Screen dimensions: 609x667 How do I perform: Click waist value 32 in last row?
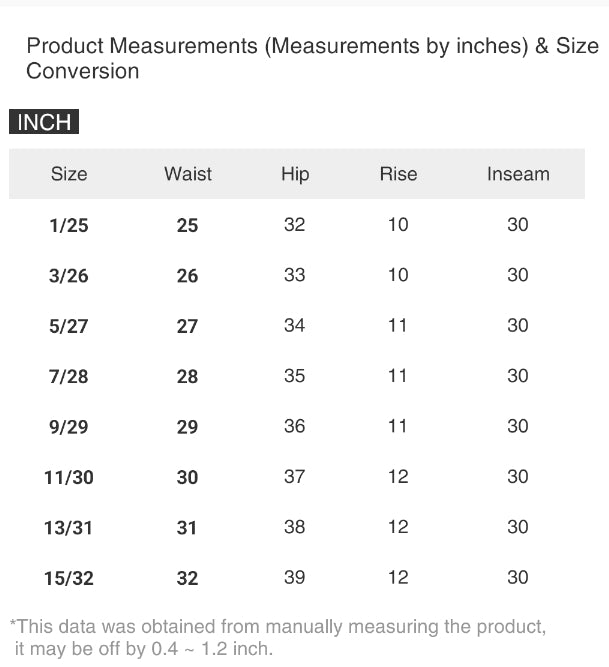coord(187,578)
